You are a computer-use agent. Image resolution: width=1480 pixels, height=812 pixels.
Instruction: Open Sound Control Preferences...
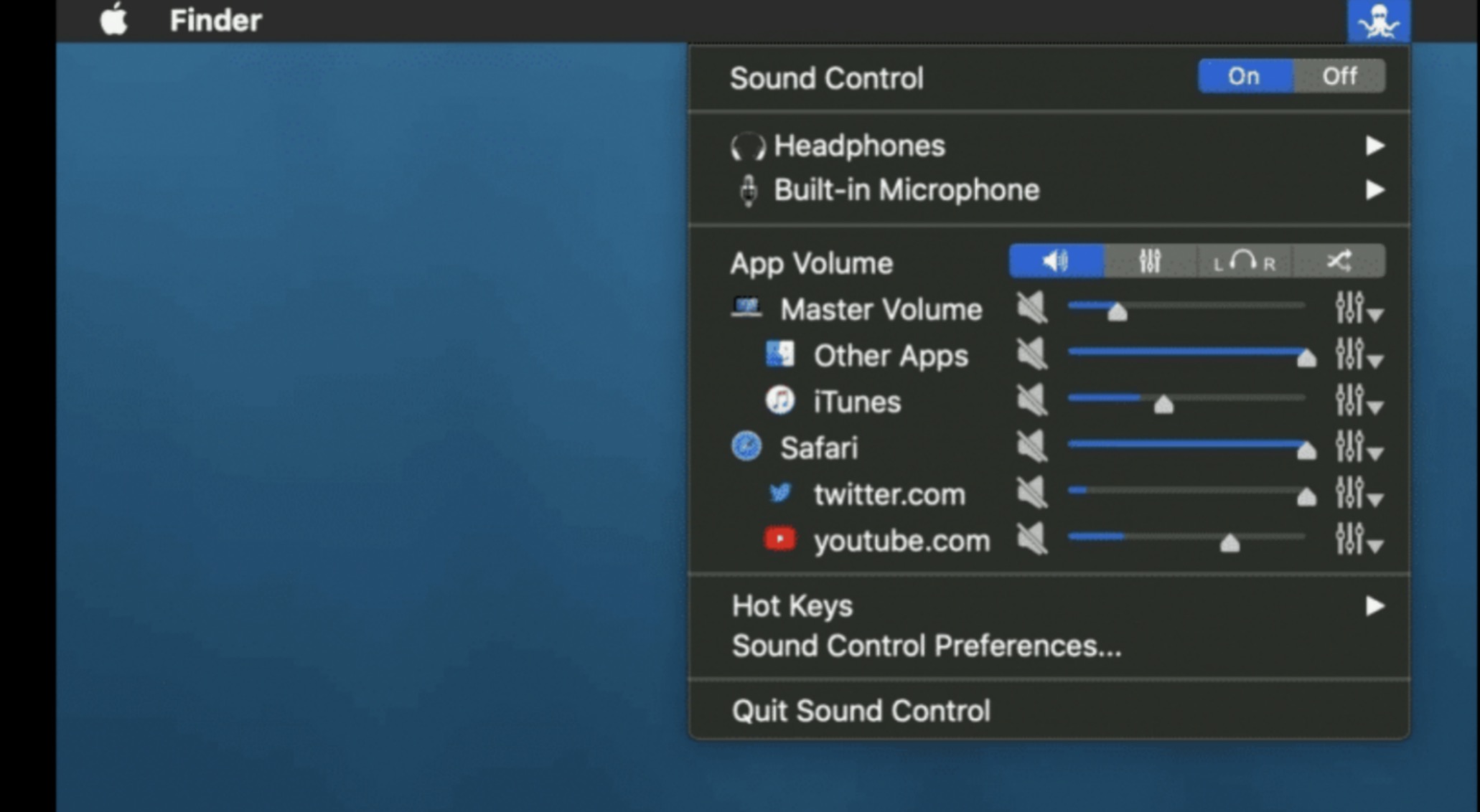point(927,646)
